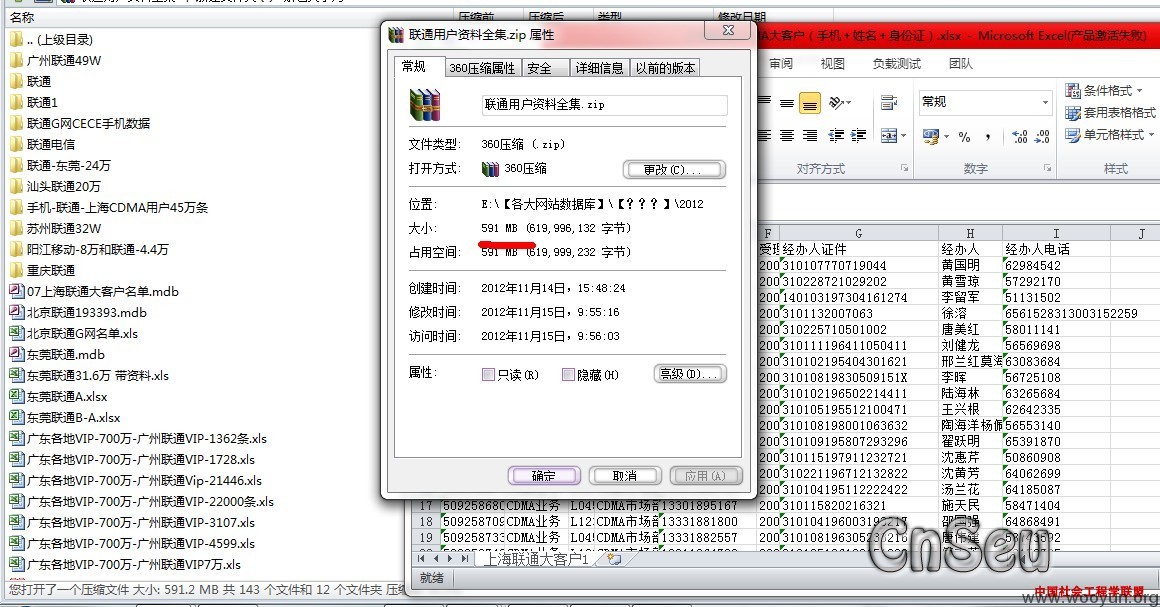This screenshot has width=1160, height=607.
Task: Click the comma style icon
Action: pos(988,136)
